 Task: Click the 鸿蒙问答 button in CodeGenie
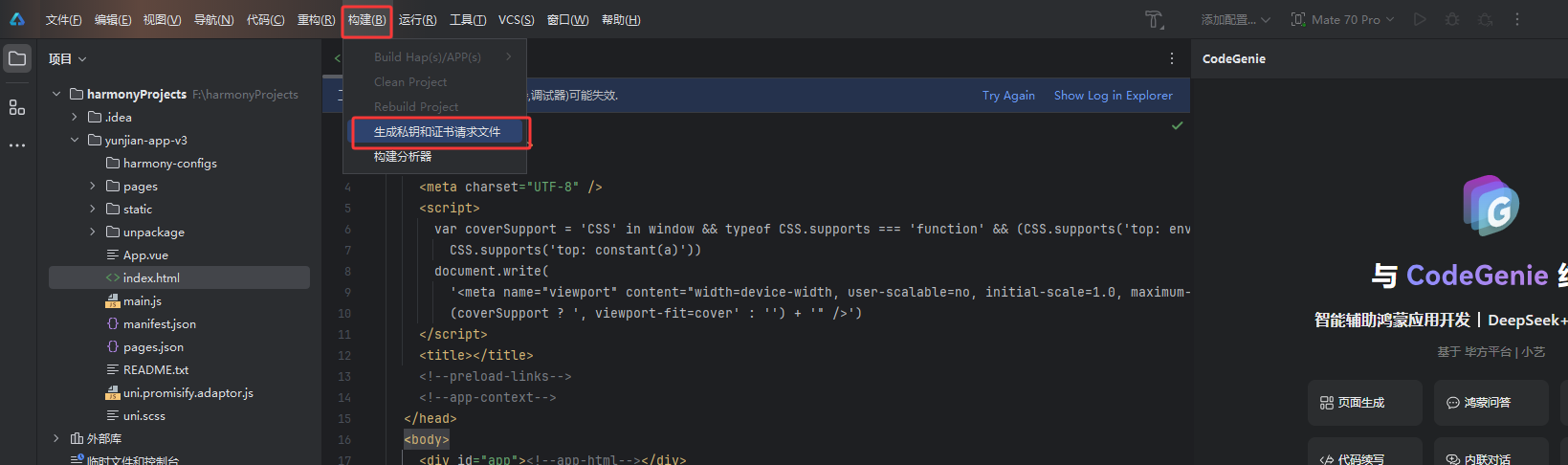[1491, 403]
